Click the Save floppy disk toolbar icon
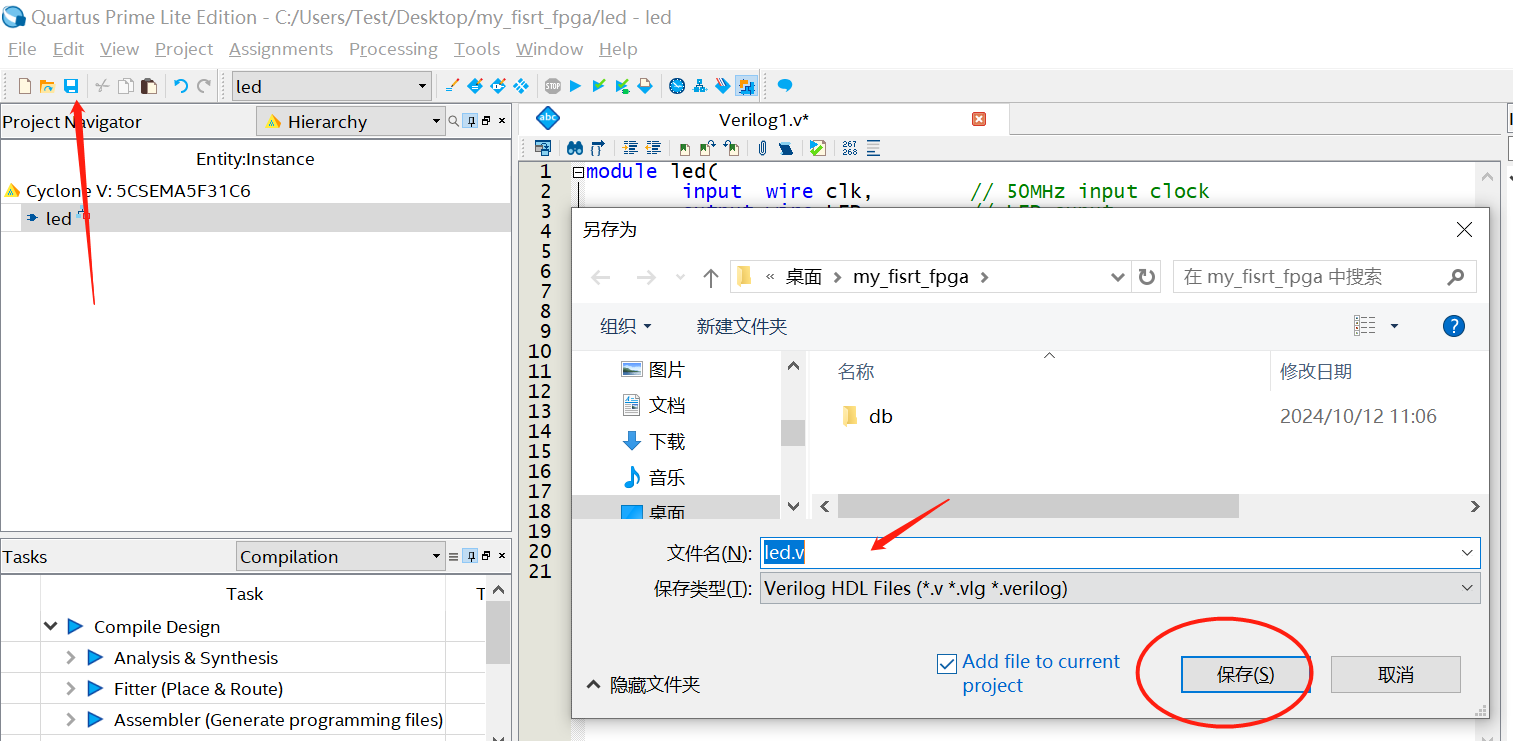 pyautogui.click(x=71, y=86)
